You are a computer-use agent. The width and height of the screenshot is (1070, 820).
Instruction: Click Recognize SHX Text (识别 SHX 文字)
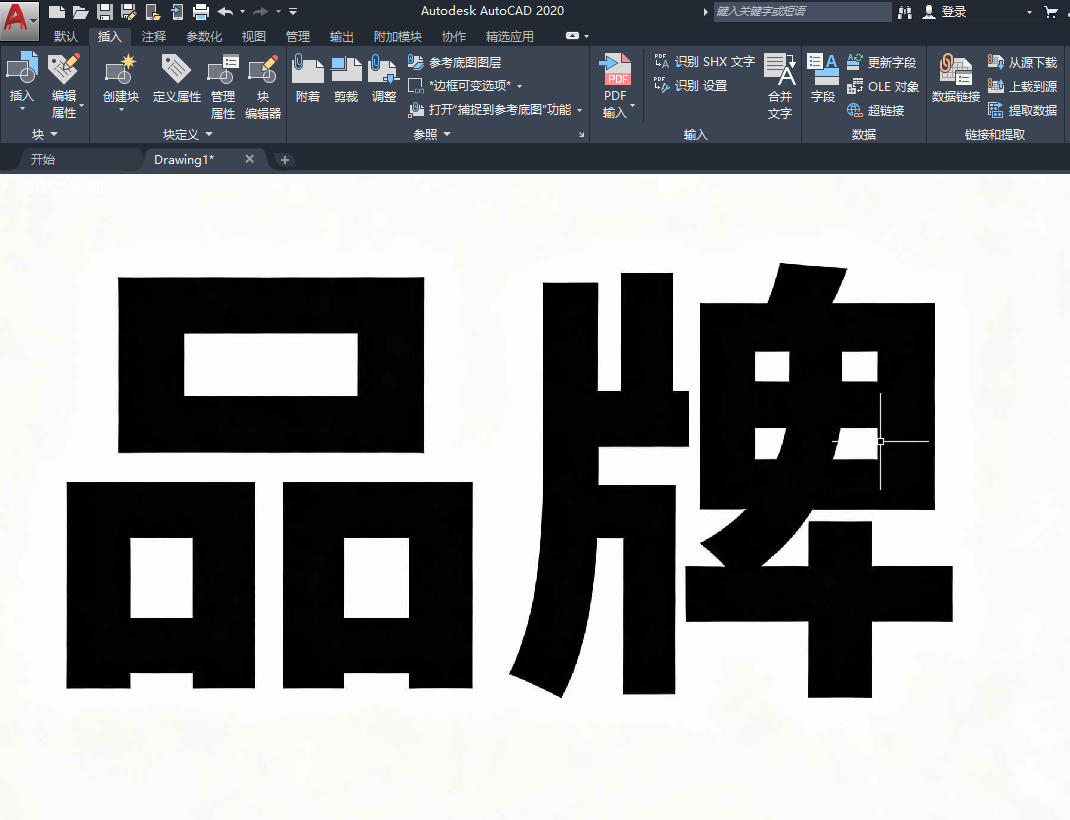pyautogui.click(x=704, y=61)
